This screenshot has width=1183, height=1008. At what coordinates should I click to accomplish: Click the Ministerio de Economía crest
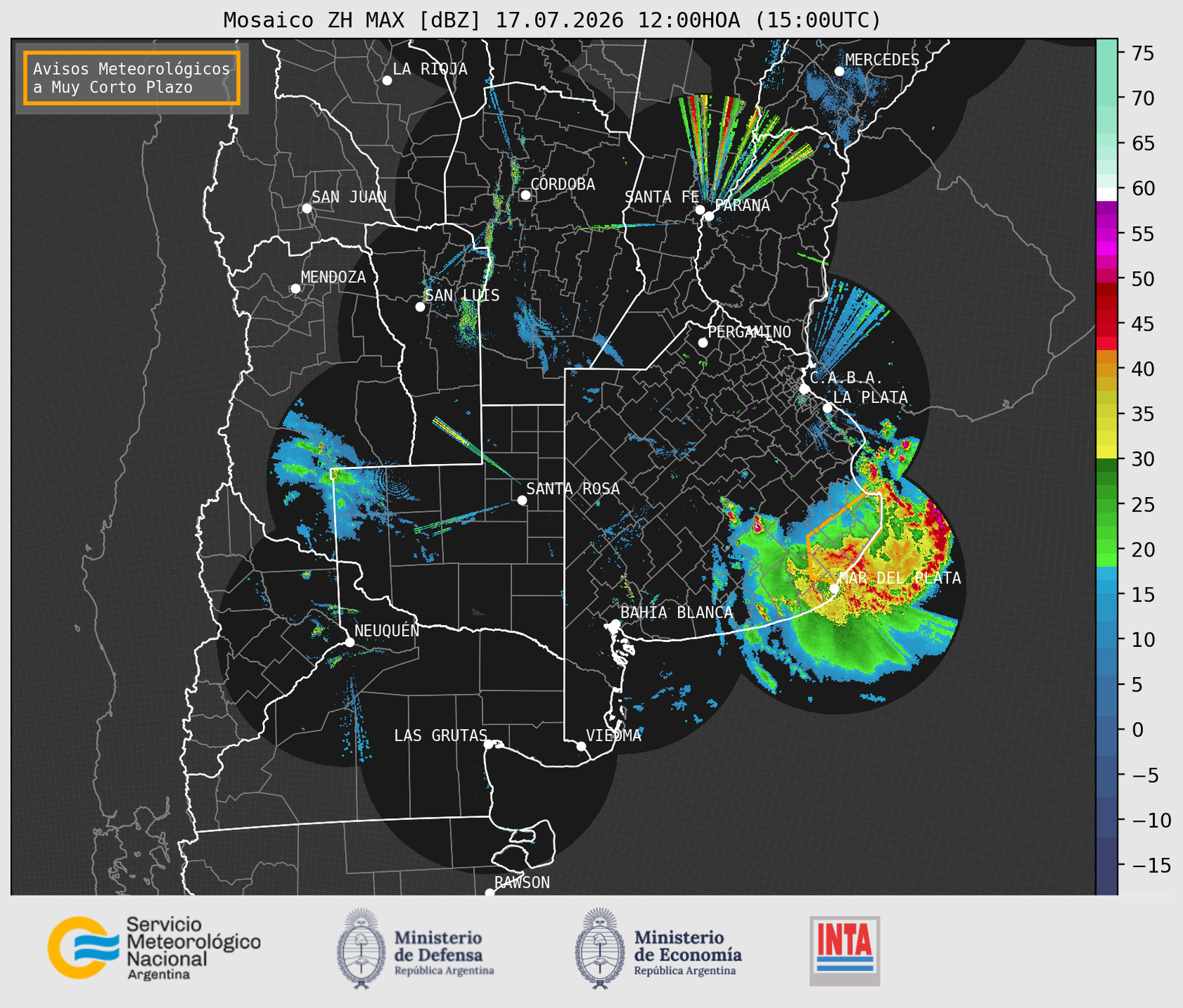(x=600, y=948)
